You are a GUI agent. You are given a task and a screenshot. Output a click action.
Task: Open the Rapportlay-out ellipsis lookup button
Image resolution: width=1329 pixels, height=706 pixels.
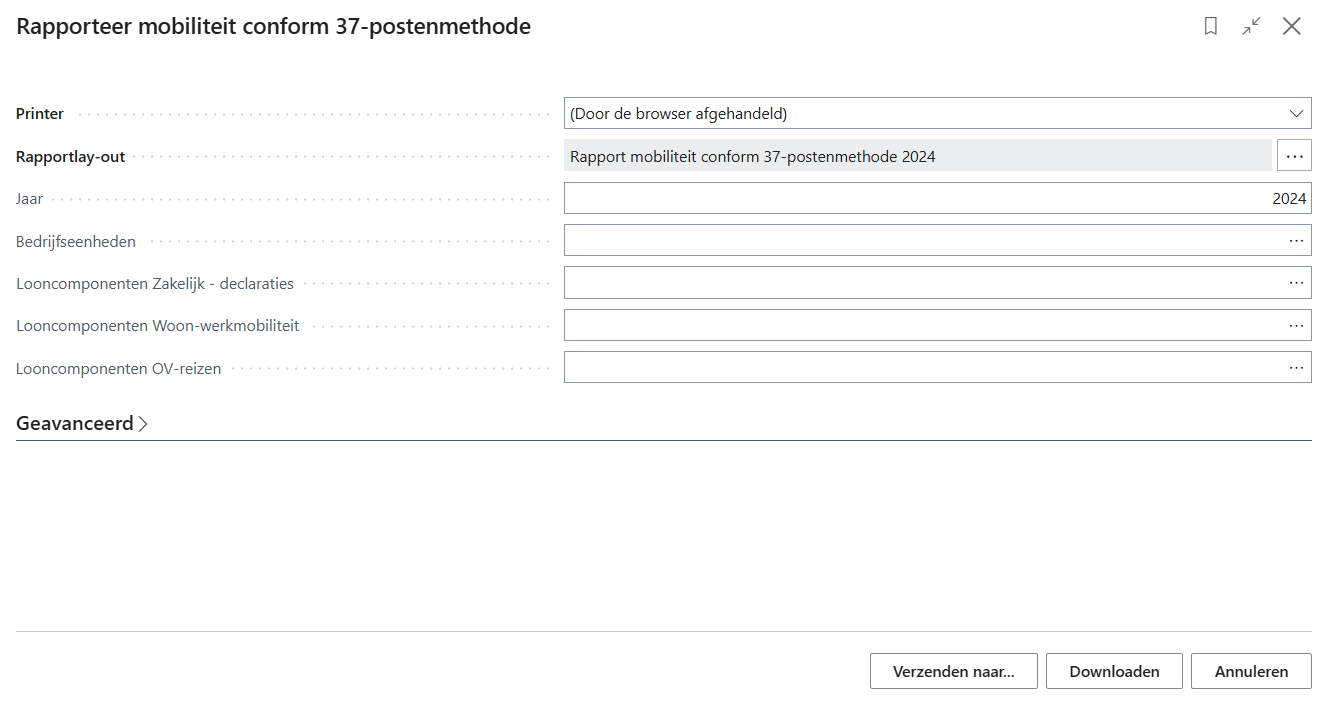coord(1294,156)
